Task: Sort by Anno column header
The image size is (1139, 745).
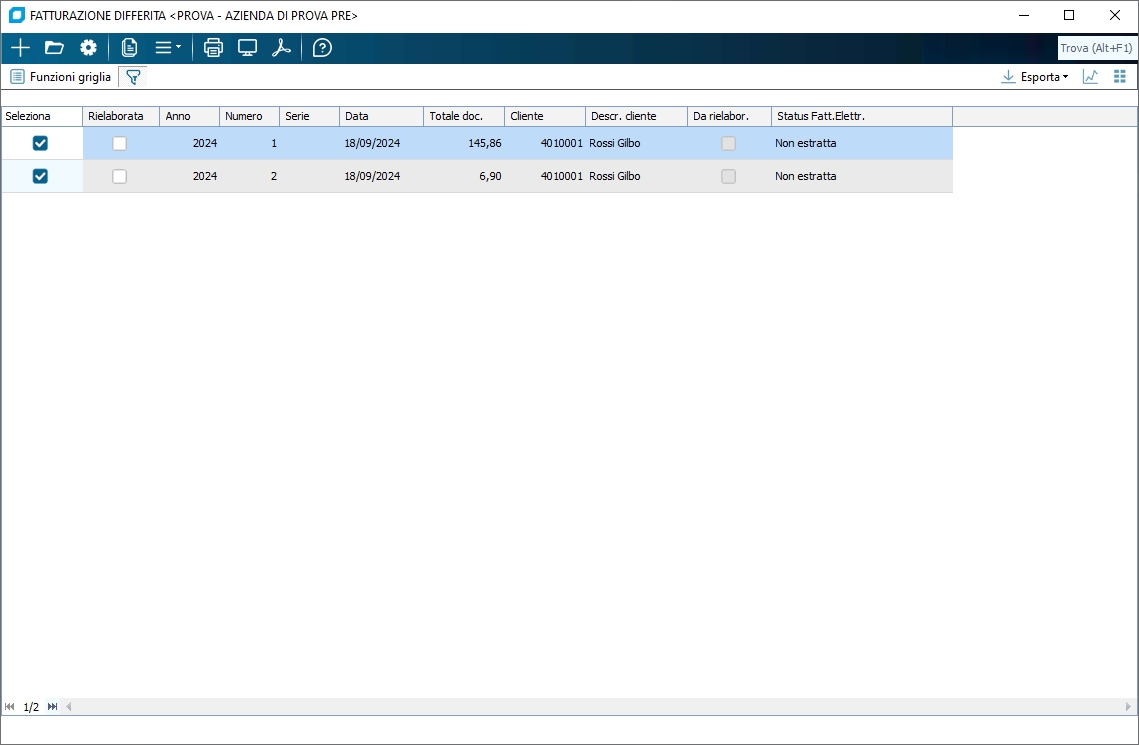Action: [190, 116]
